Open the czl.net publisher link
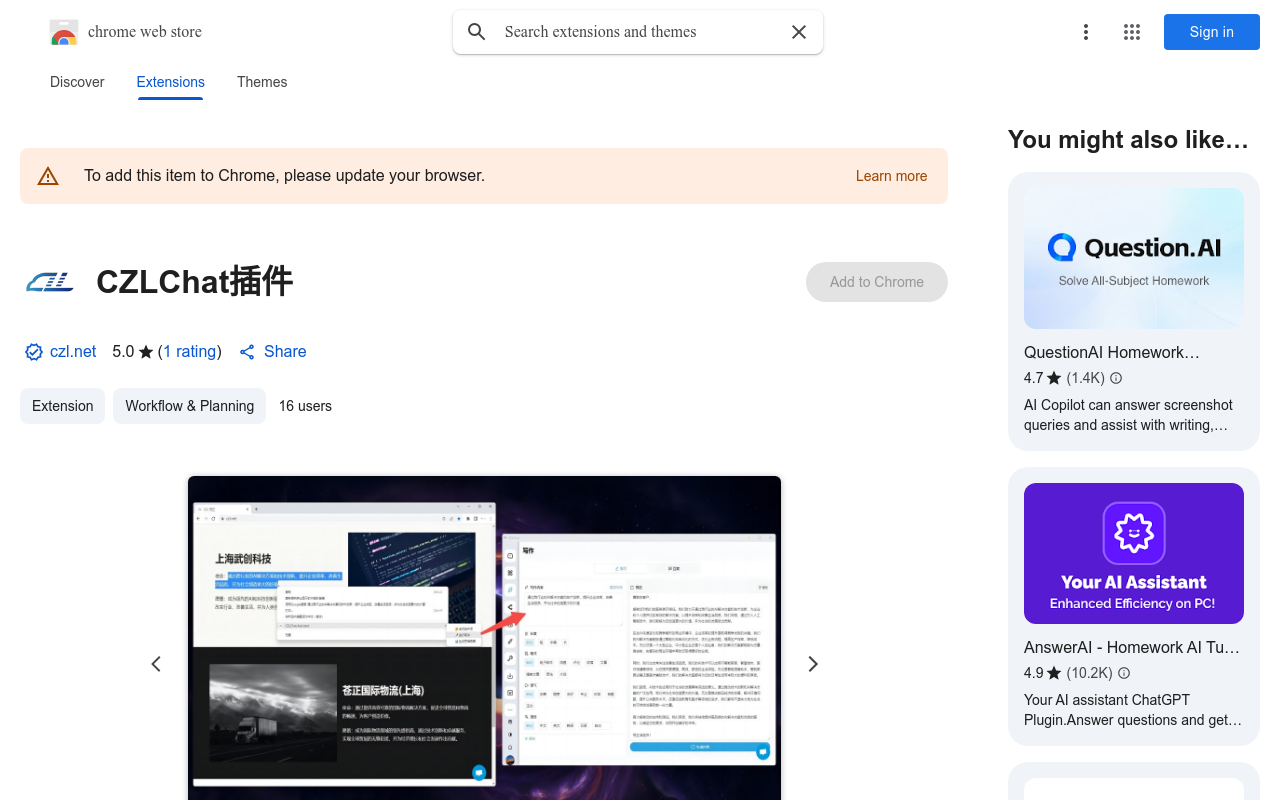The height and width of the screenshot is (800, 1280). pos(73,352)
